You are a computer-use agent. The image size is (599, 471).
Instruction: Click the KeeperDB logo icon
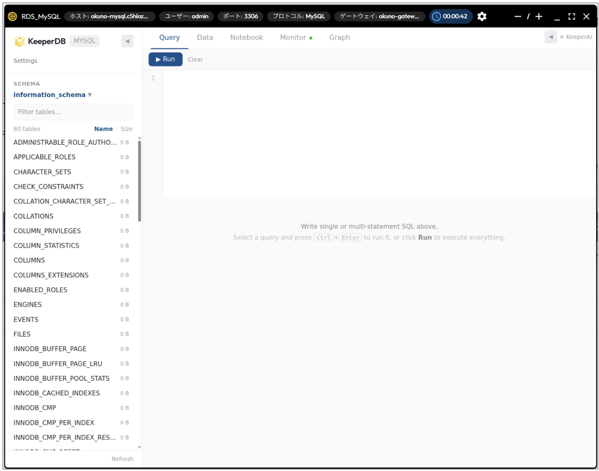click(x=19, y=41)
